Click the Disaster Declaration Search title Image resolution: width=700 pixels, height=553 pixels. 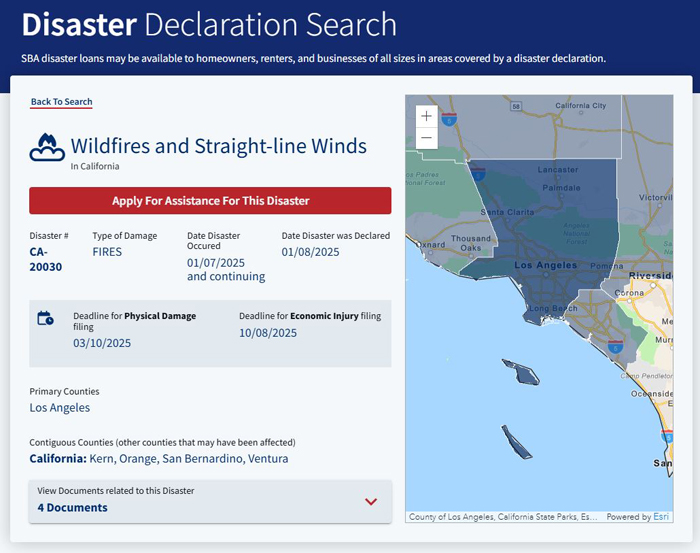coord(209,25)
